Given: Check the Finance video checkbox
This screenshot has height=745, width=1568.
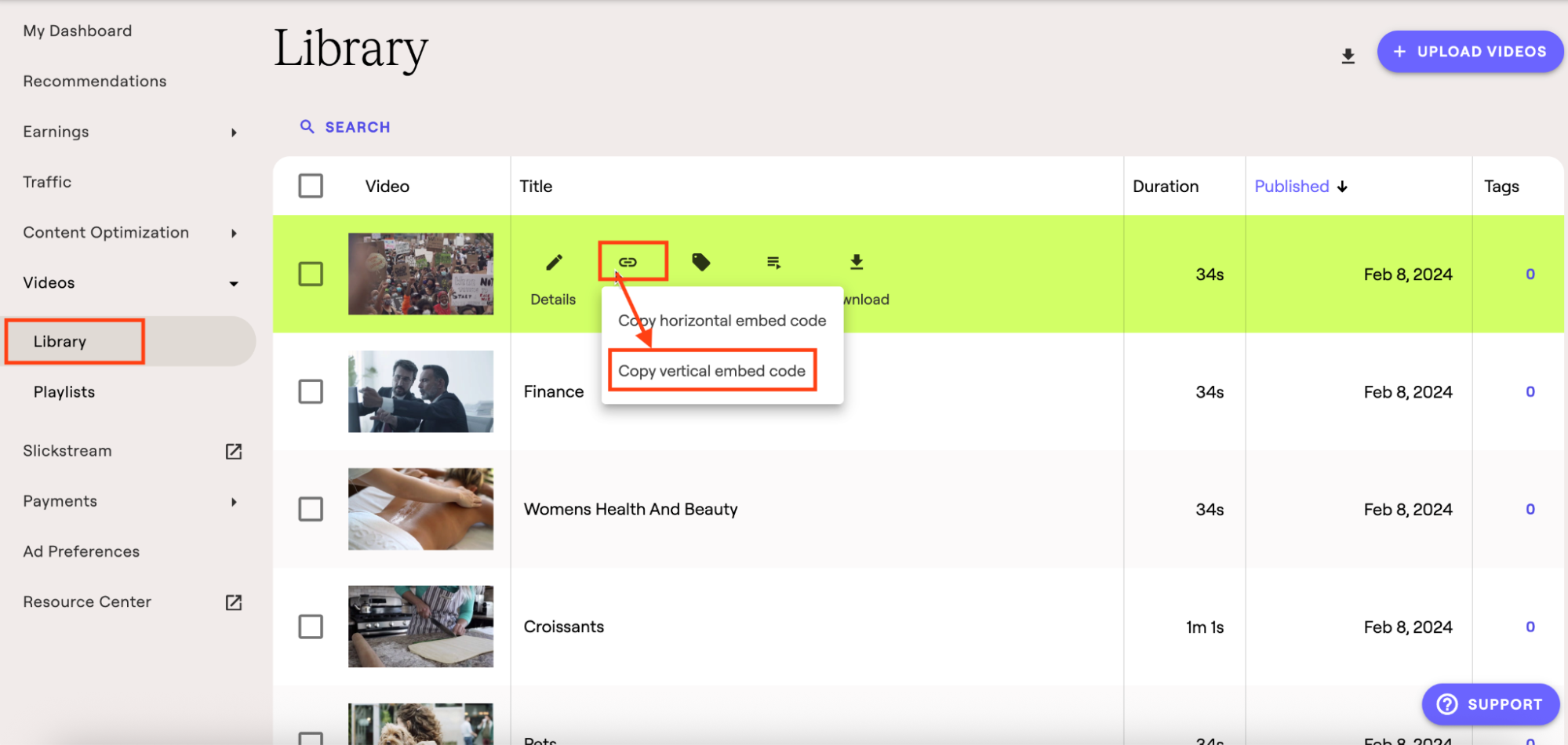Looking at the screenshot, I should click(311, 391).
